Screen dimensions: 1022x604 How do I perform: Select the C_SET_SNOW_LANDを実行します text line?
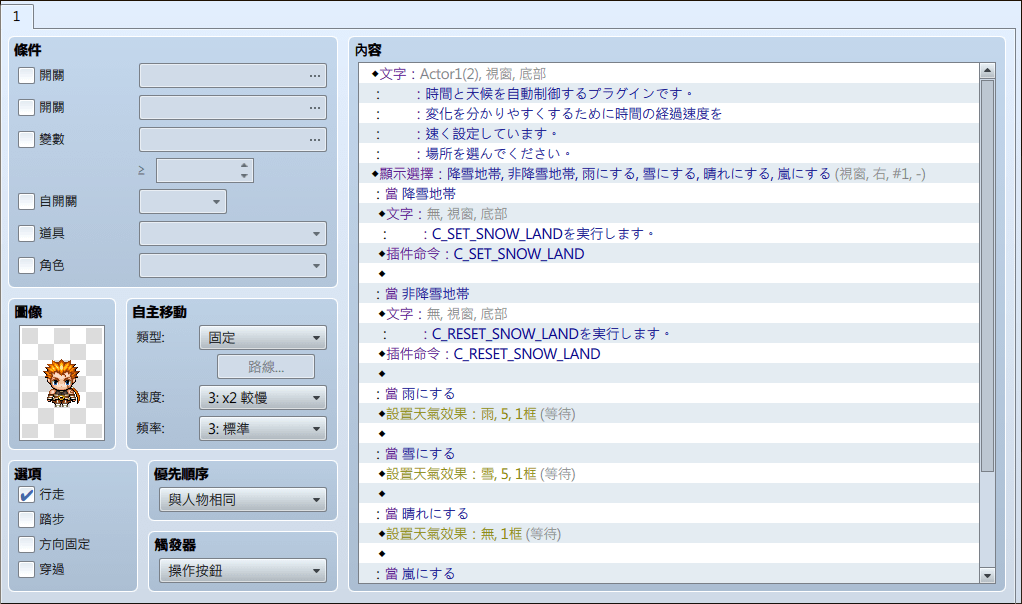[669, 234]
